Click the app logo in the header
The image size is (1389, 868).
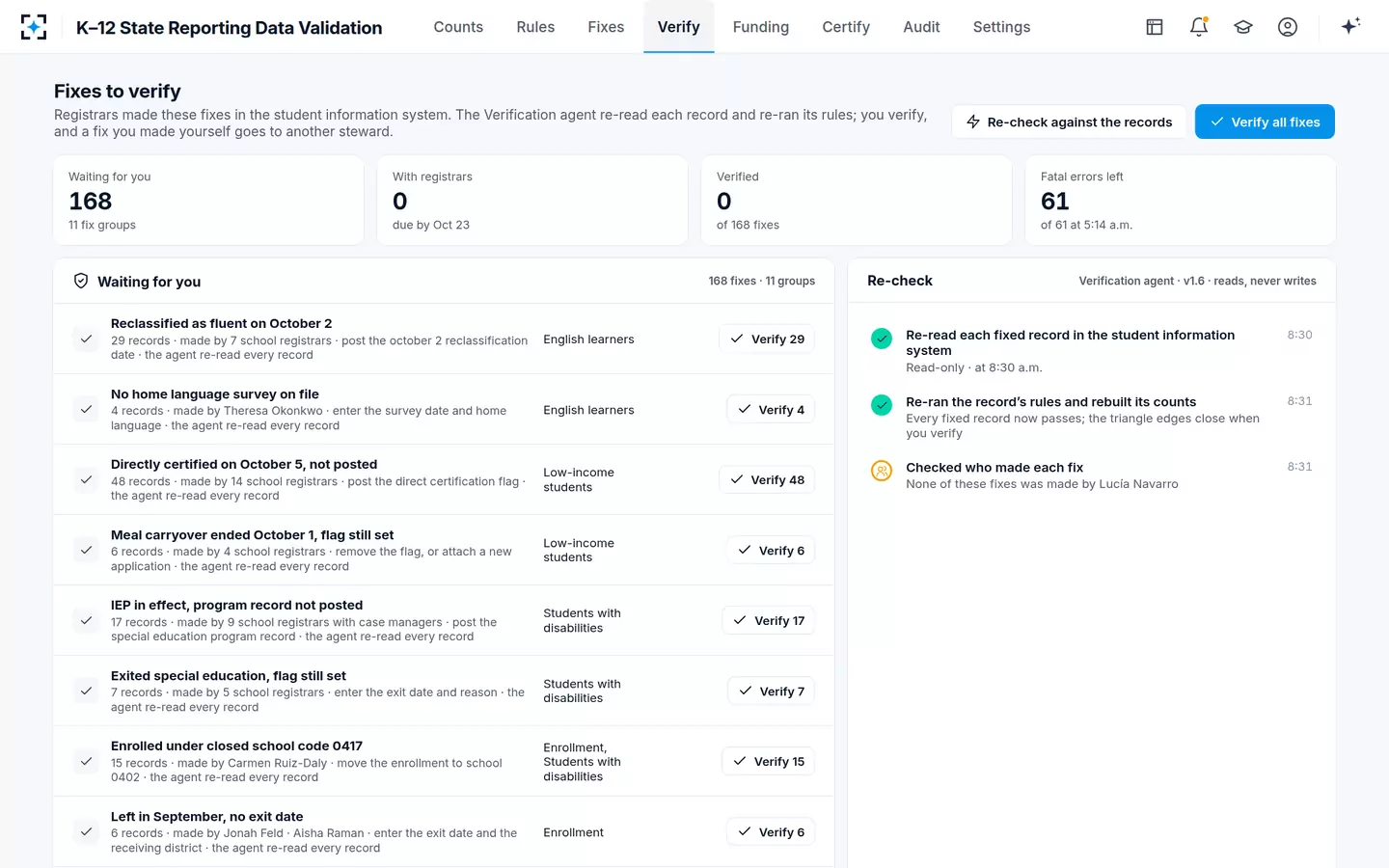point(34,27)
